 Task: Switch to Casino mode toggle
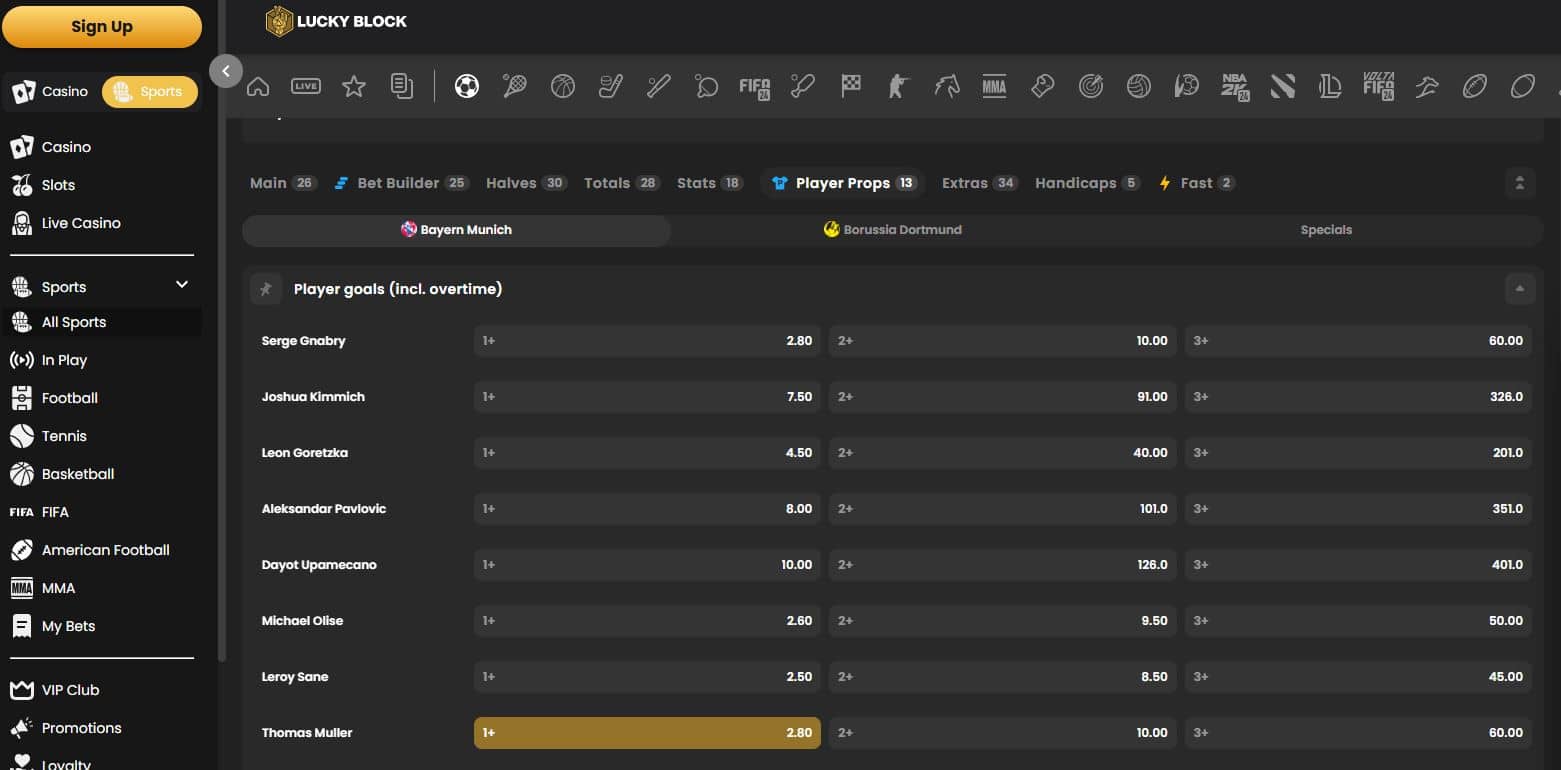pyautogui.click(x=50, y=91)
